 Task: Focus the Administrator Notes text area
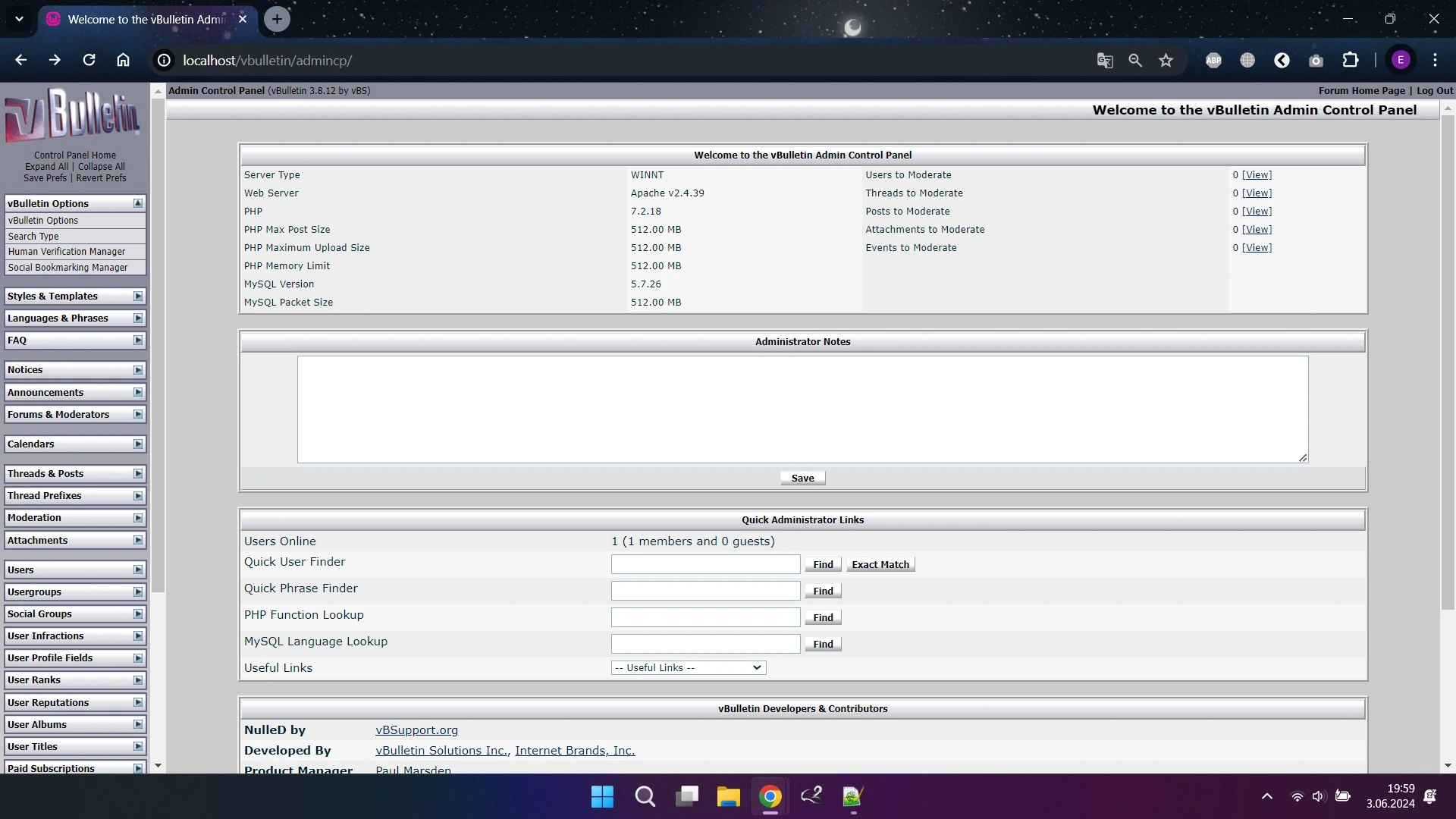[802, 409]
